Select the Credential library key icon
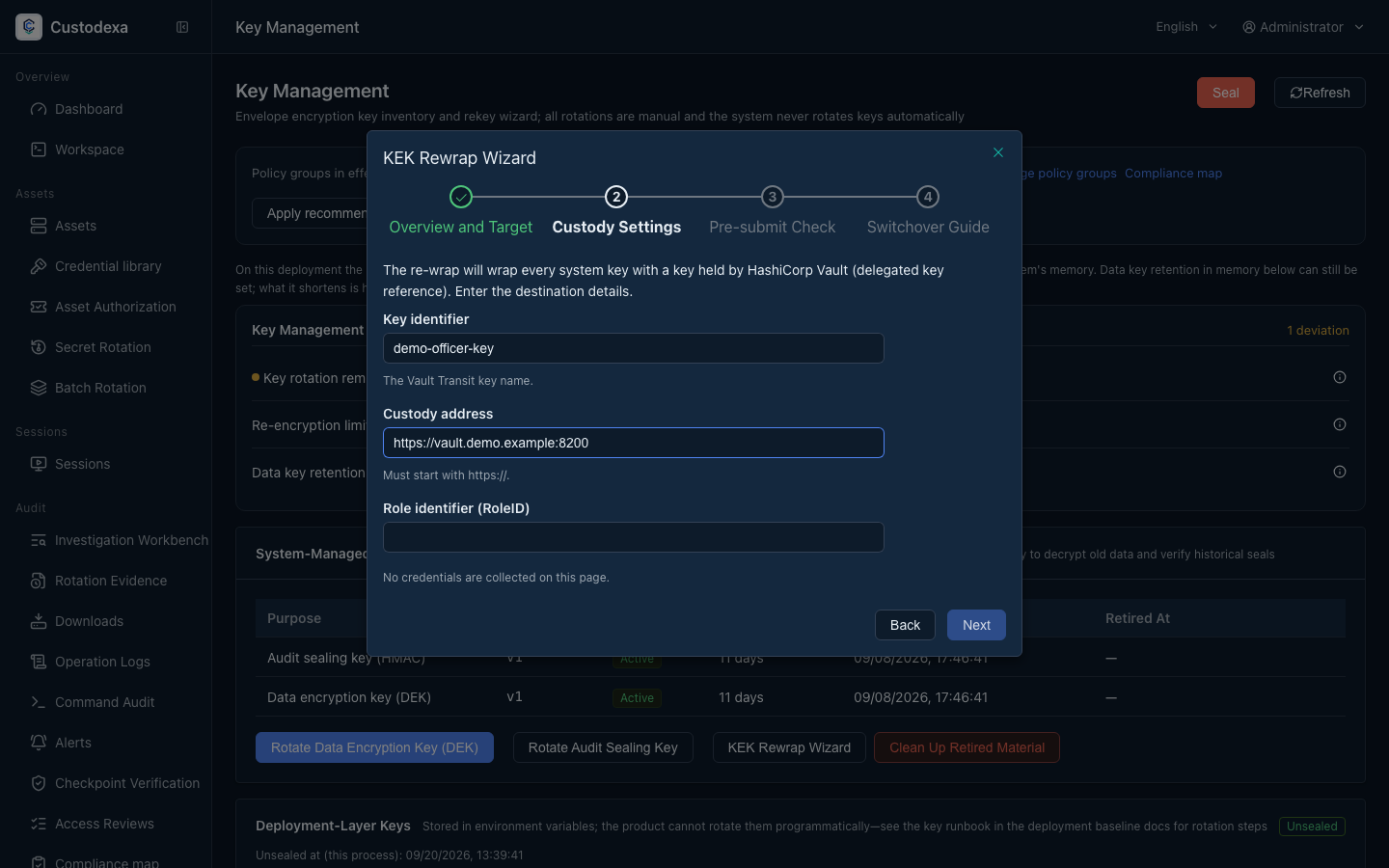The width and height of the screenshot is (1389, 868). tap(39, 266)
